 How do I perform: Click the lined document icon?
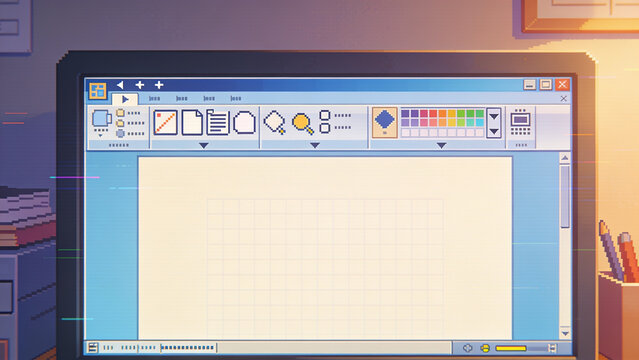click(218, 122)
